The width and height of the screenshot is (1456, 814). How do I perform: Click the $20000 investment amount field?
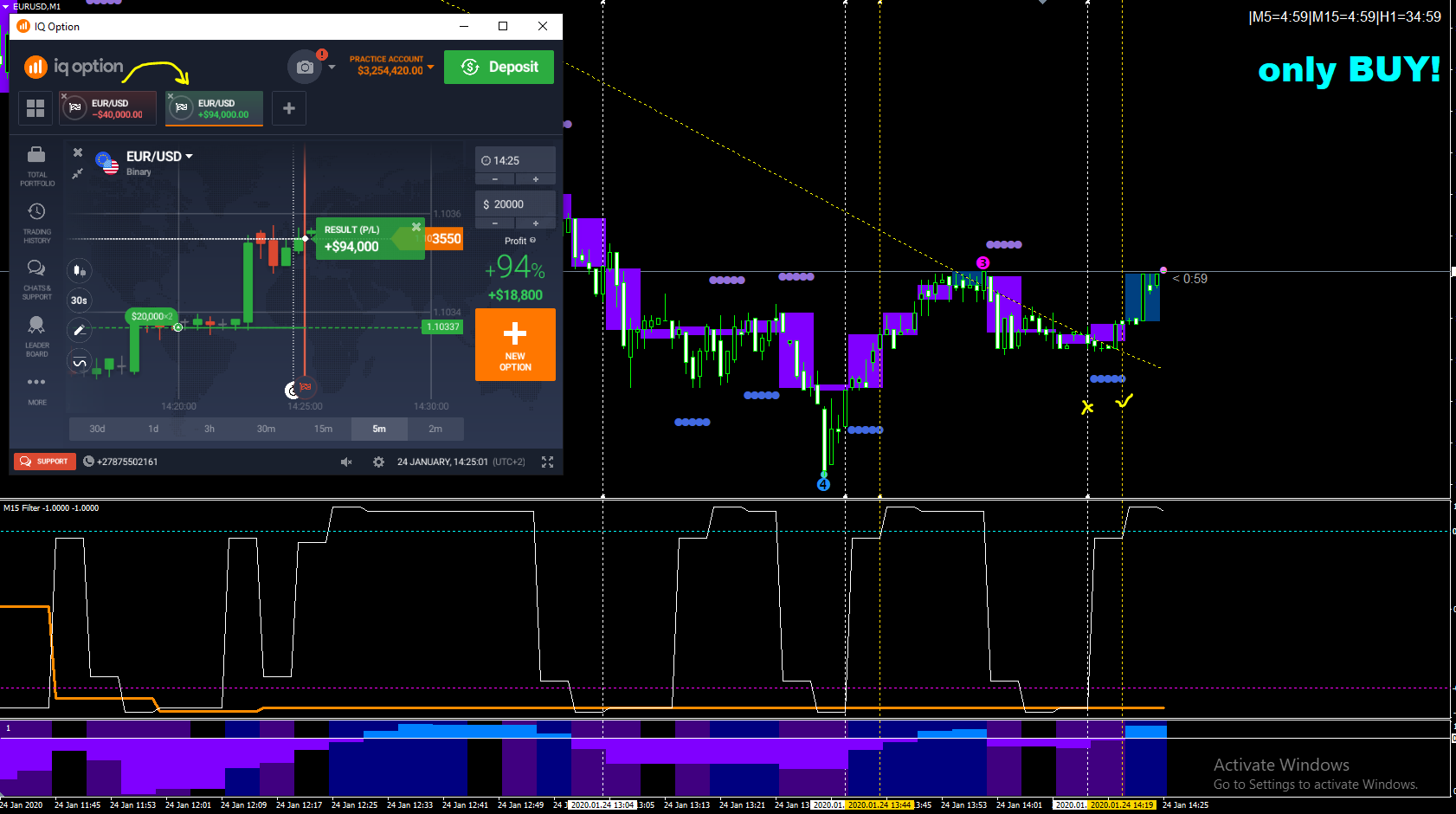pyautogui.click(x=515, y=204)
